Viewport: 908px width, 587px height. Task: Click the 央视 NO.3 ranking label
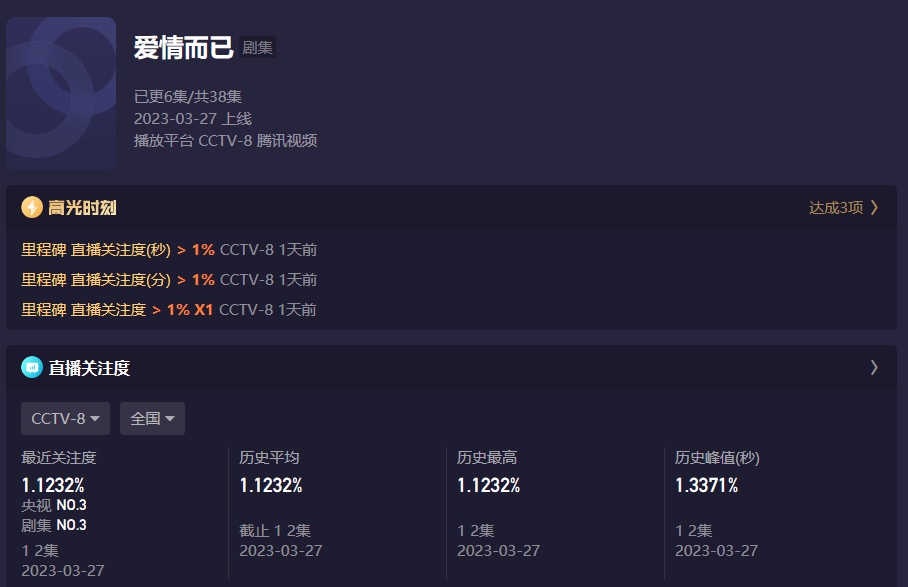54,505
